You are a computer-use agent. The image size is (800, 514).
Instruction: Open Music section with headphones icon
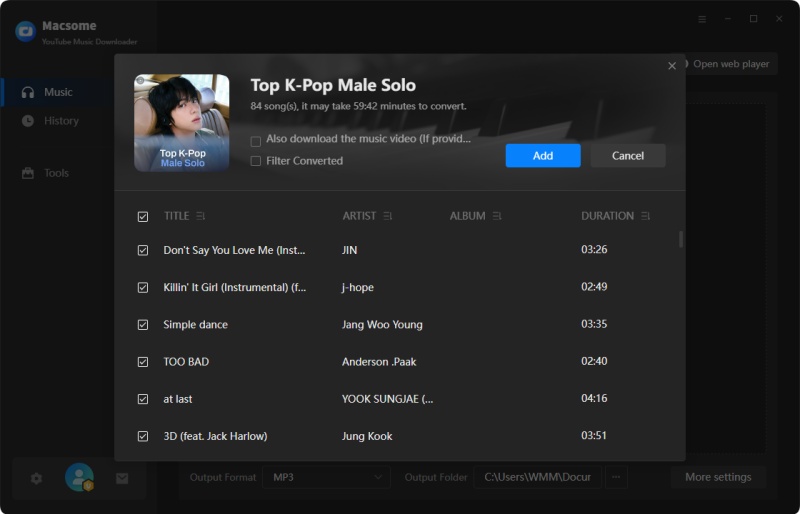[28, 92]
